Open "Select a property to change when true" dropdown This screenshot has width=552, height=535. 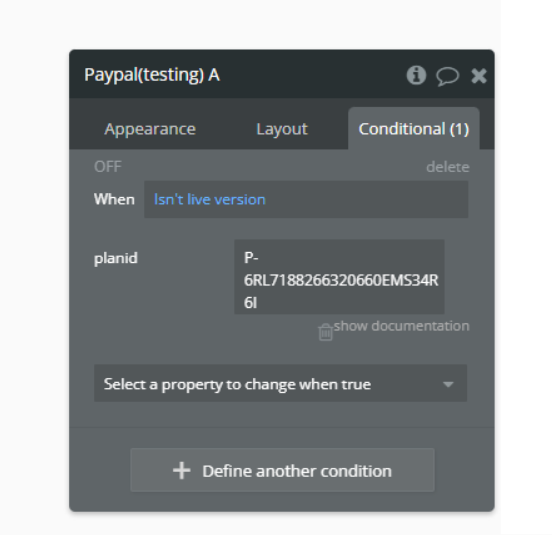click(x=281, y=383)
